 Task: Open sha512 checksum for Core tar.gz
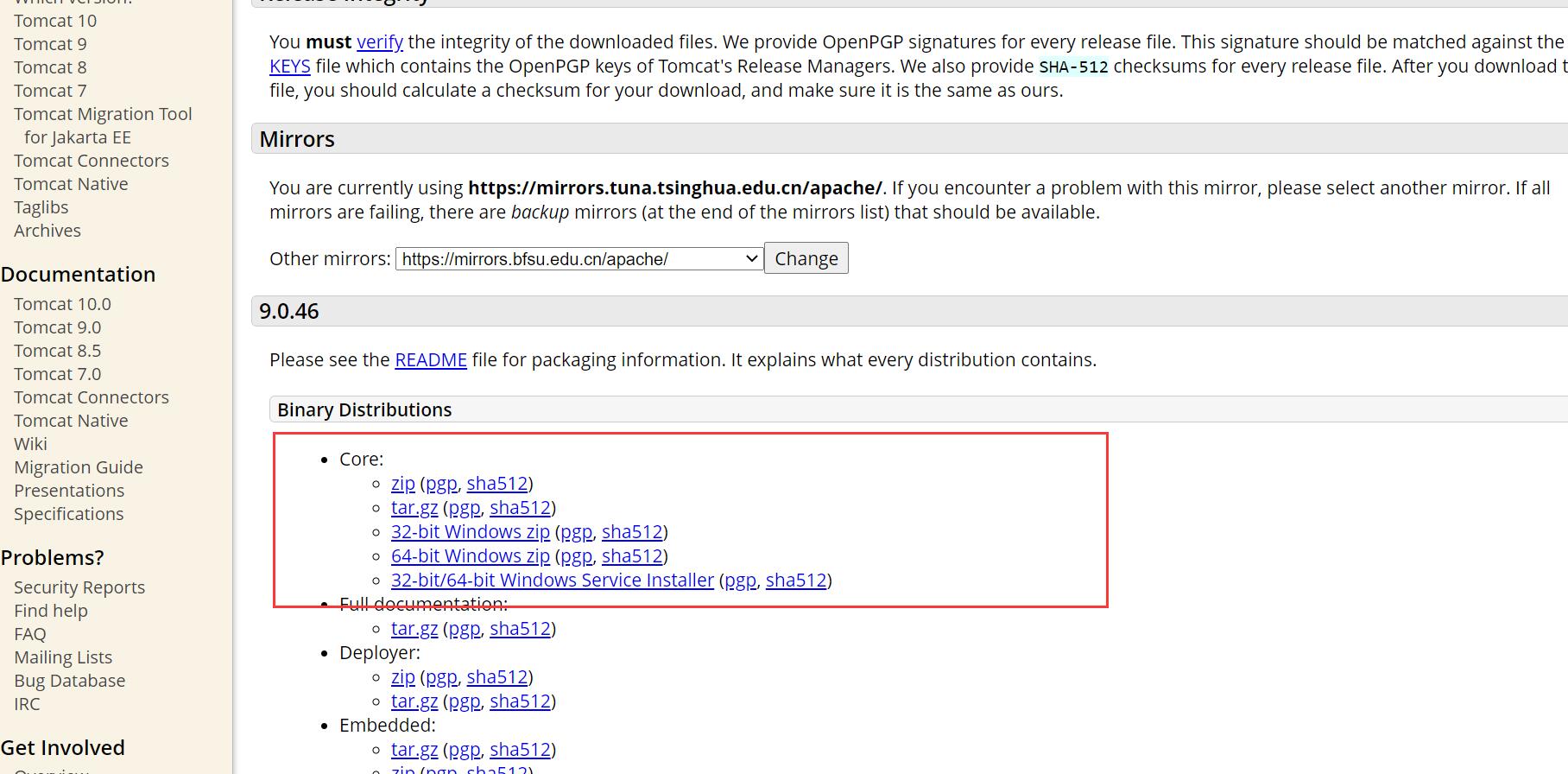[x=520, y=507]
